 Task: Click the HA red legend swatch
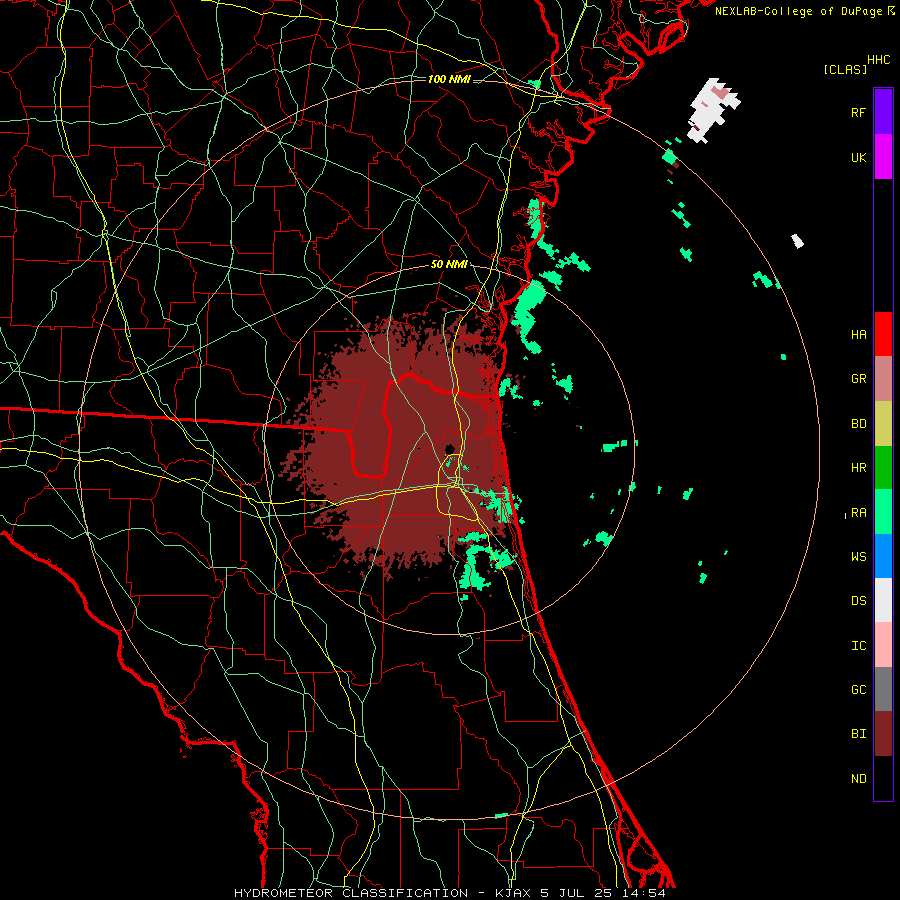pyautogui.click(x=883, y=334)
